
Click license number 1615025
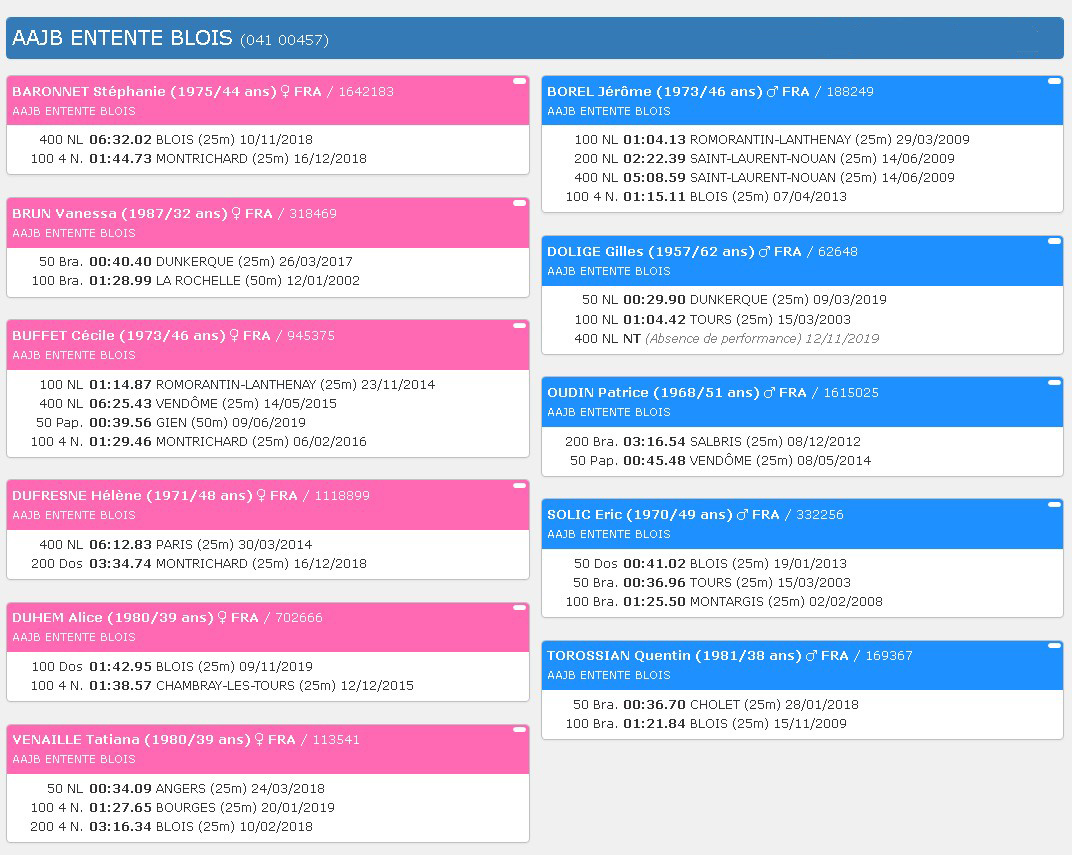[x=851, y=392]
